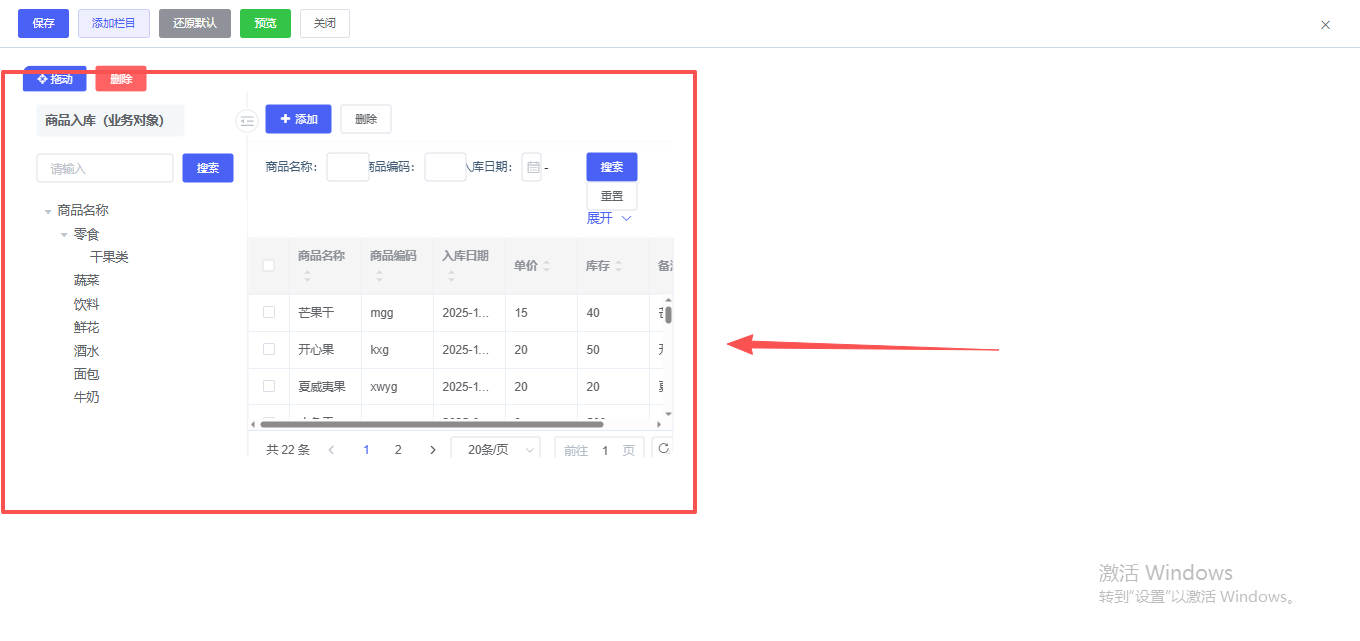
Task: Go to next page with right arrow
Action: coord(433,450)
